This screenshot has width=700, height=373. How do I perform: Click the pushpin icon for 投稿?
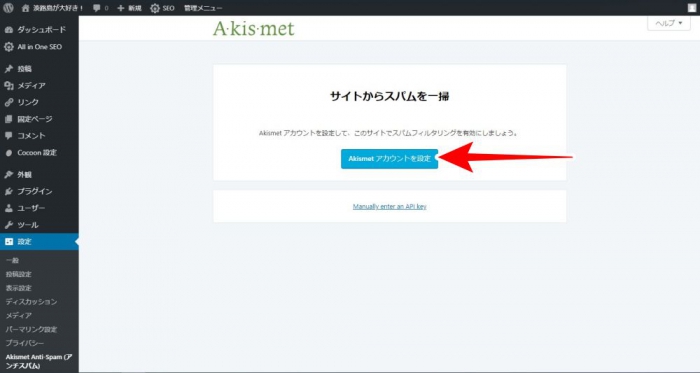(8, 69)
